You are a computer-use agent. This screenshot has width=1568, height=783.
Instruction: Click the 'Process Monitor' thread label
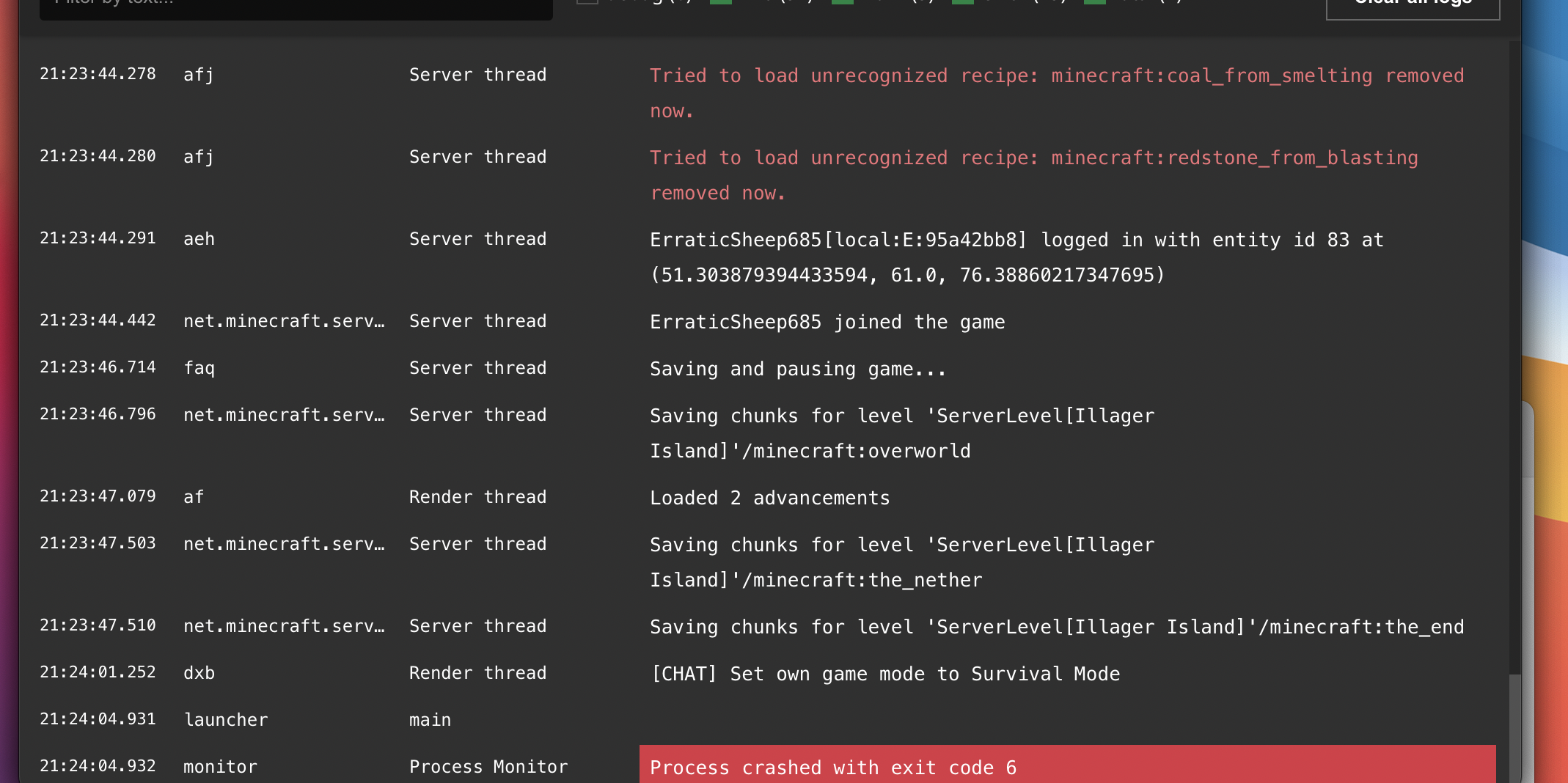488,767
